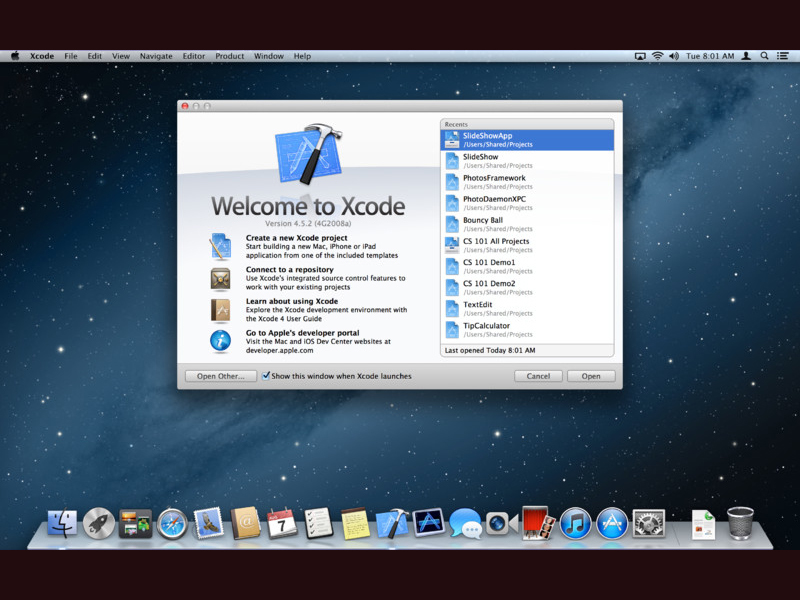
Task: Open Reminders checklist in Dock
Action: [319, 523]
